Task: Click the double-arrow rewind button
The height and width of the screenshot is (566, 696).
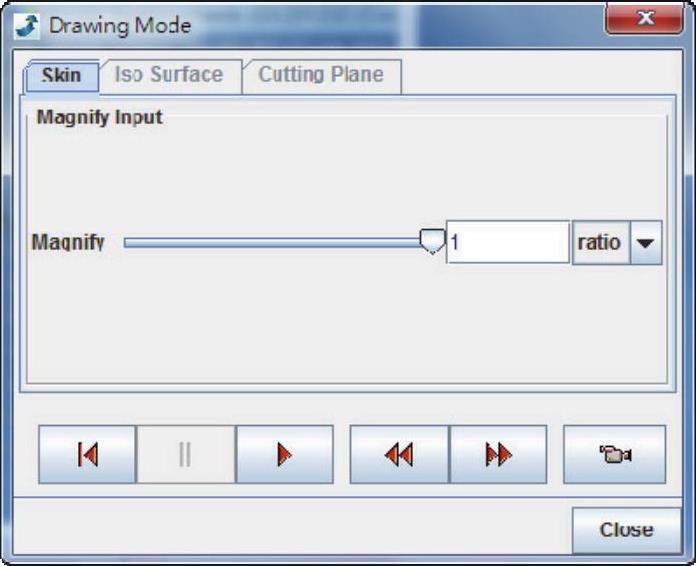Action: tap(398, 455)
